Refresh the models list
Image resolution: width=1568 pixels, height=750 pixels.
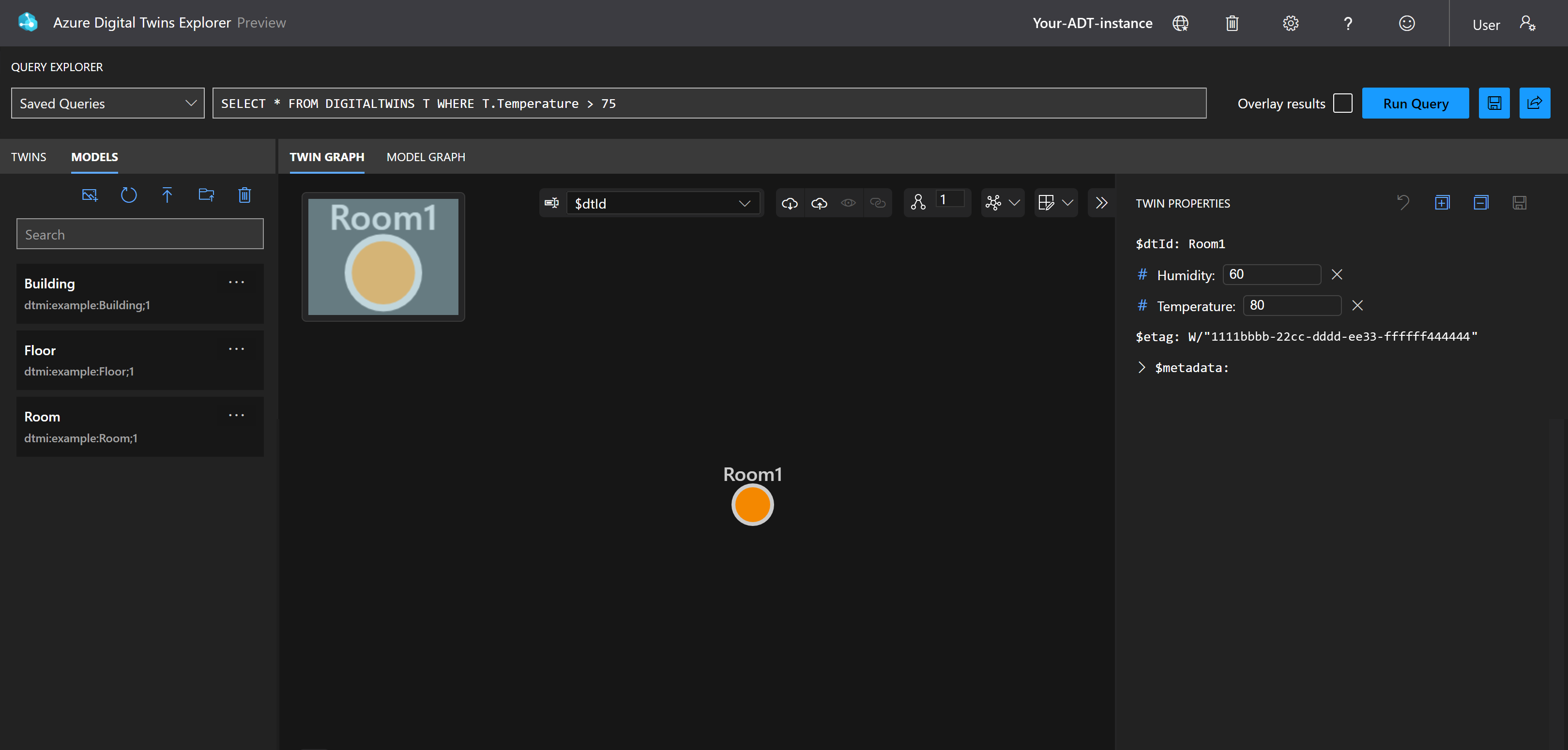coord(128,195)
